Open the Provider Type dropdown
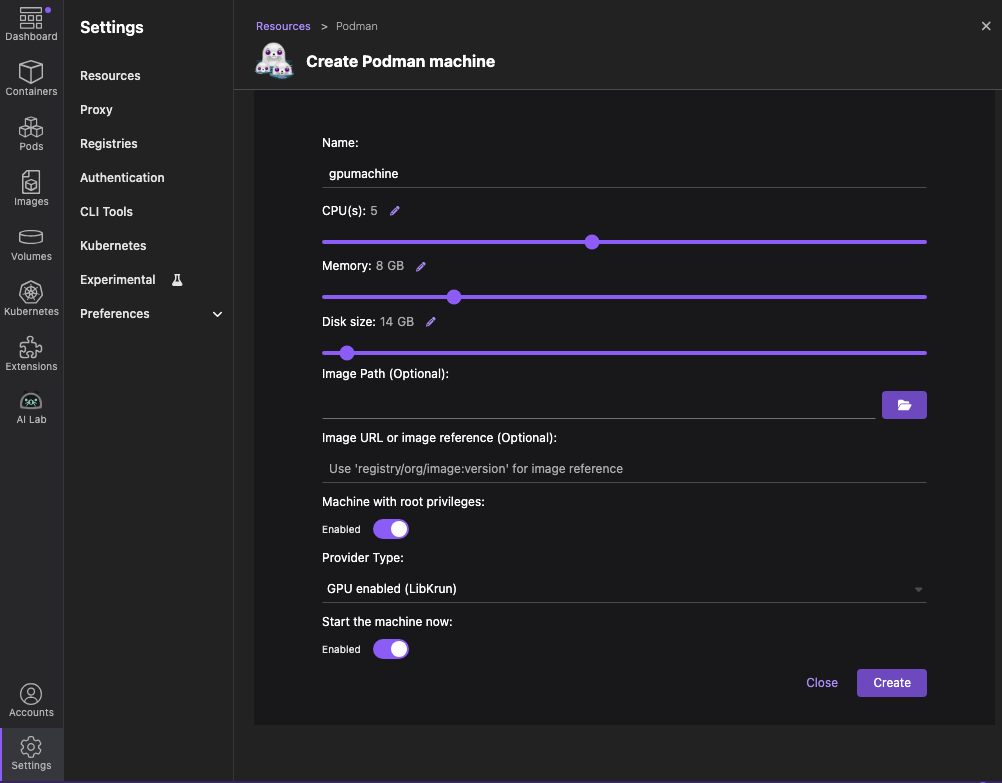1002x783 pixels. pos(624,589)
